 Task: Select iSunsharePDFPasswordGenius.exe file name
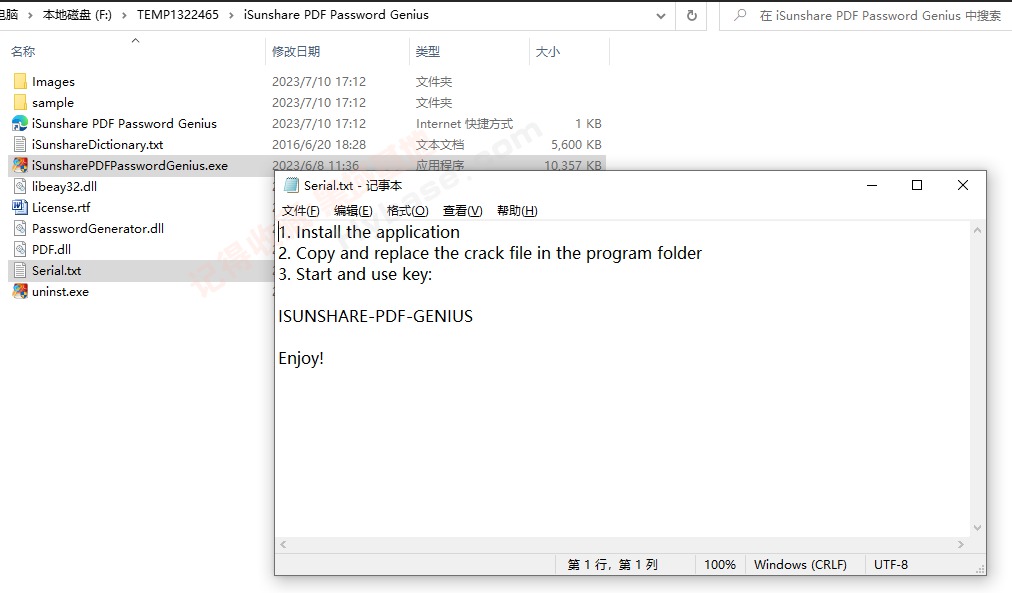(130, 166)
